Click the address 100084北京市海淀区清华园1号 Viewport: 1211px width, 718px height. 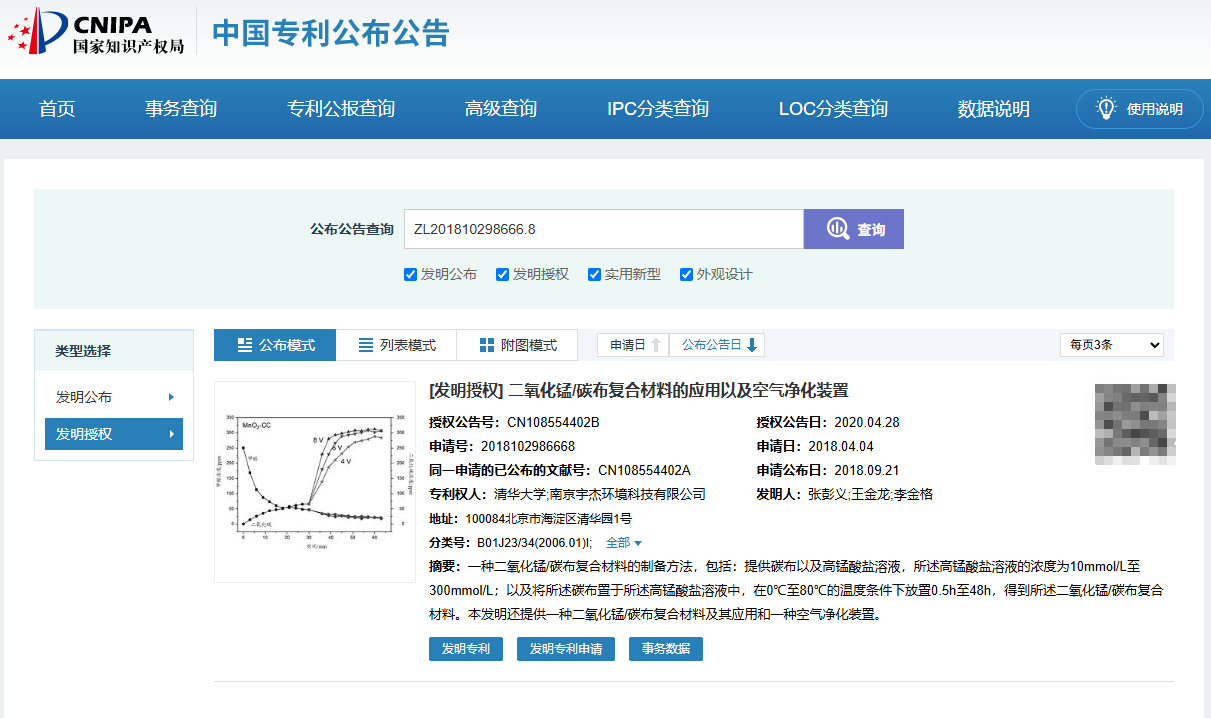tap(549, 519)
